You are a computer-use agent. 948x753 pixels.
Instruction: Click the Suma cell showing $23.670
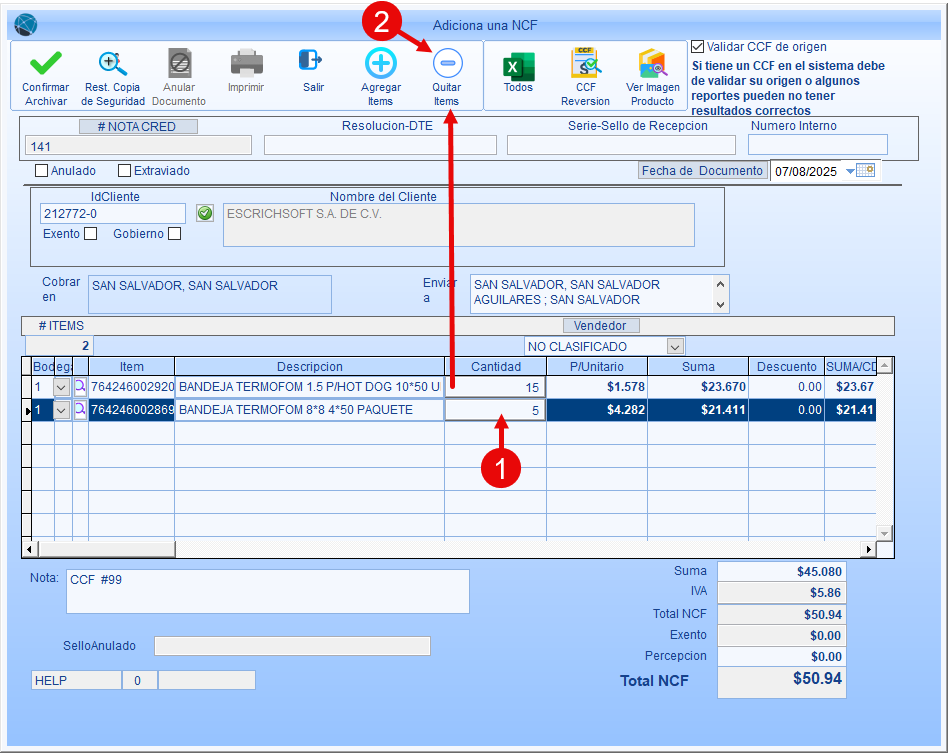(x=698, y=387)
